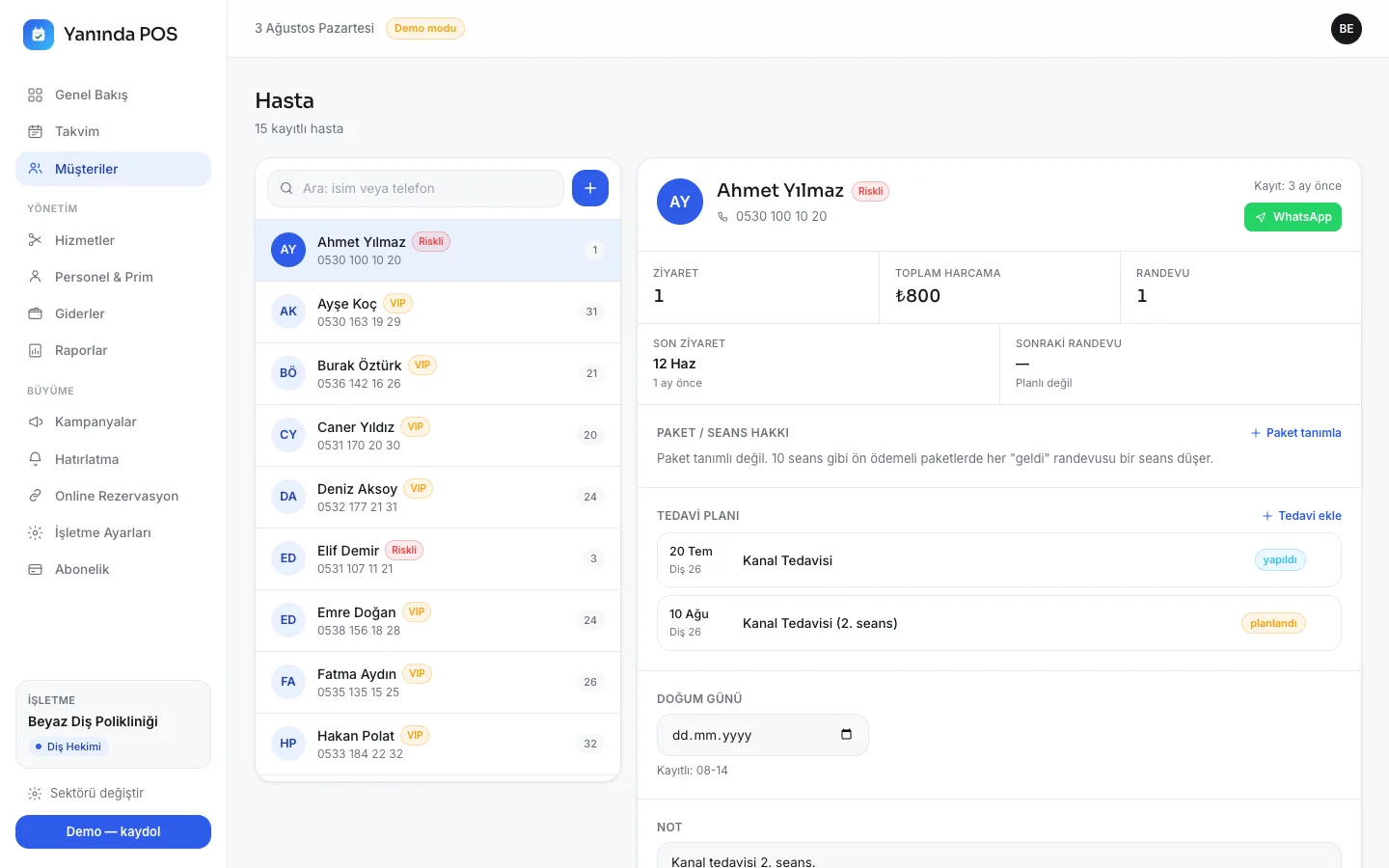Click the Hizmetler scissors icon

[x=36, y=240]
